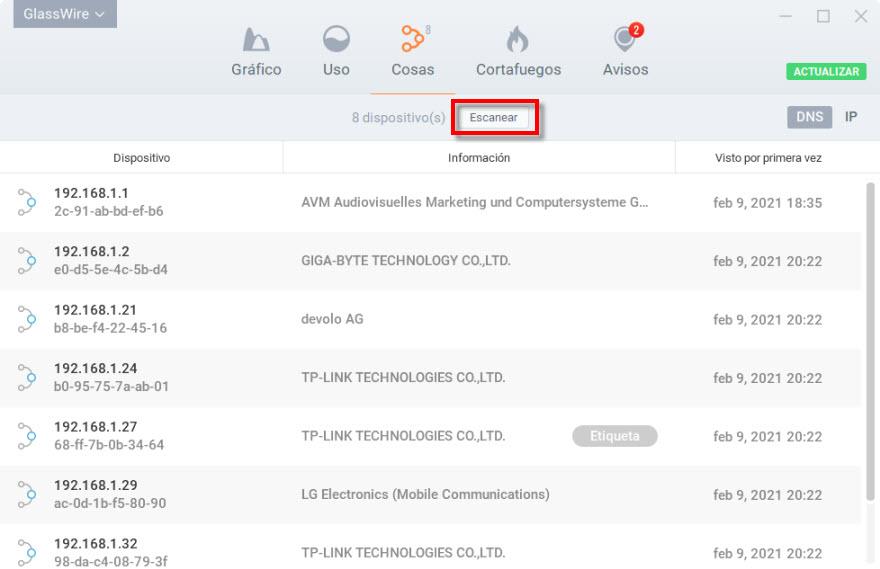The width and height of the screenshot is (880, 569).
Task: Open the Gráfico tab
Action: tap(256, 52)
